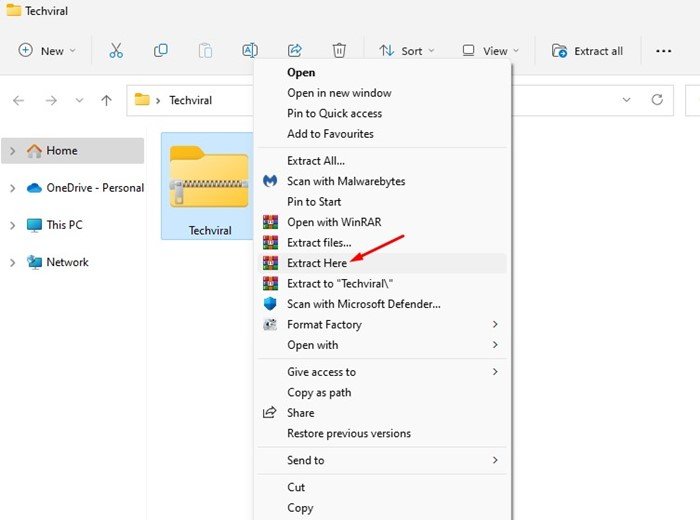Choose Extract files... WinRAR option

tap(382, 243)
